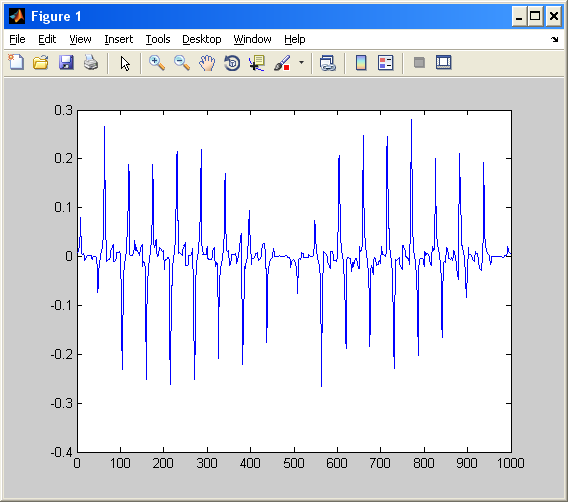This screenshot has height=502, width=568.
Task: Activate the Pan hand tool
Action: (x=207, y=63)
